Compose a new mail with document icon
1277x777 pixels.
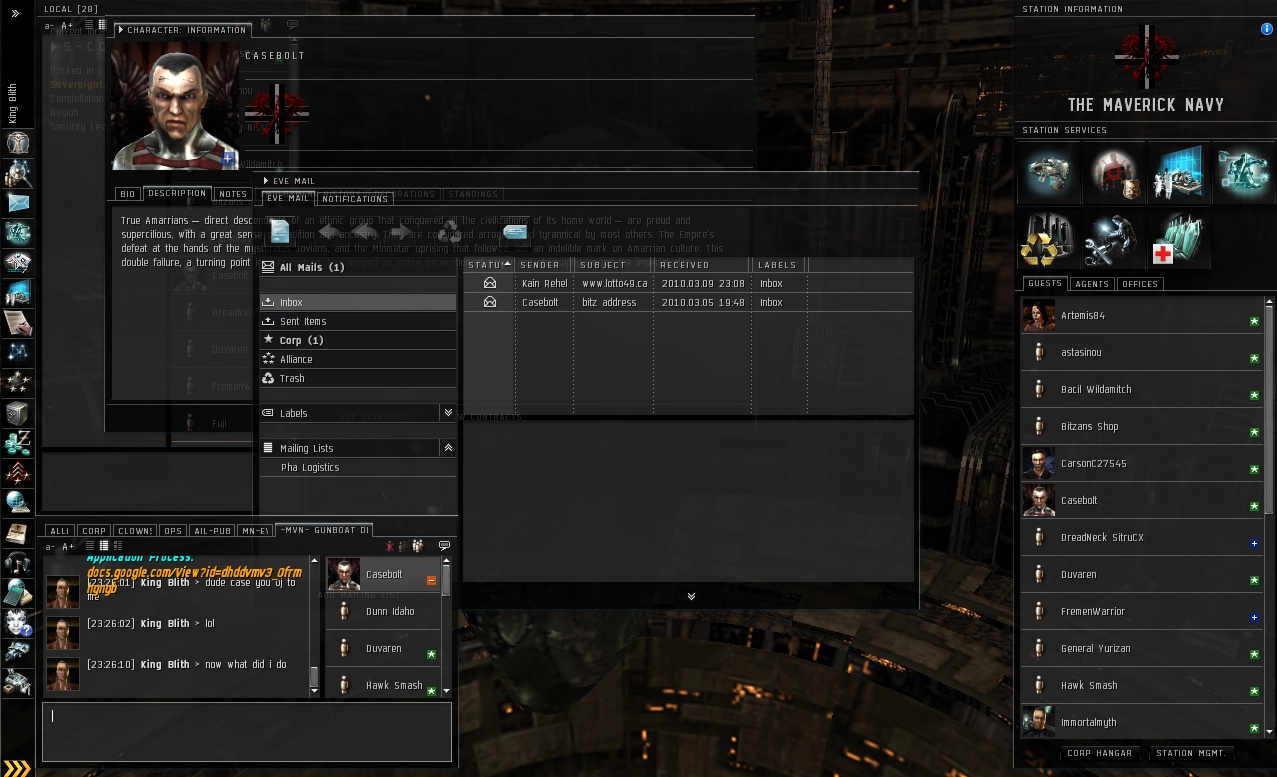280,233
